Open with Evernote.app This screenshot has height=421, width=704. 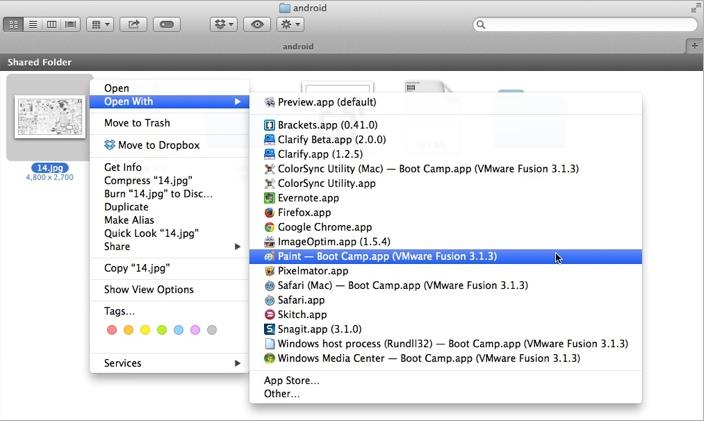tap(445, 198)
